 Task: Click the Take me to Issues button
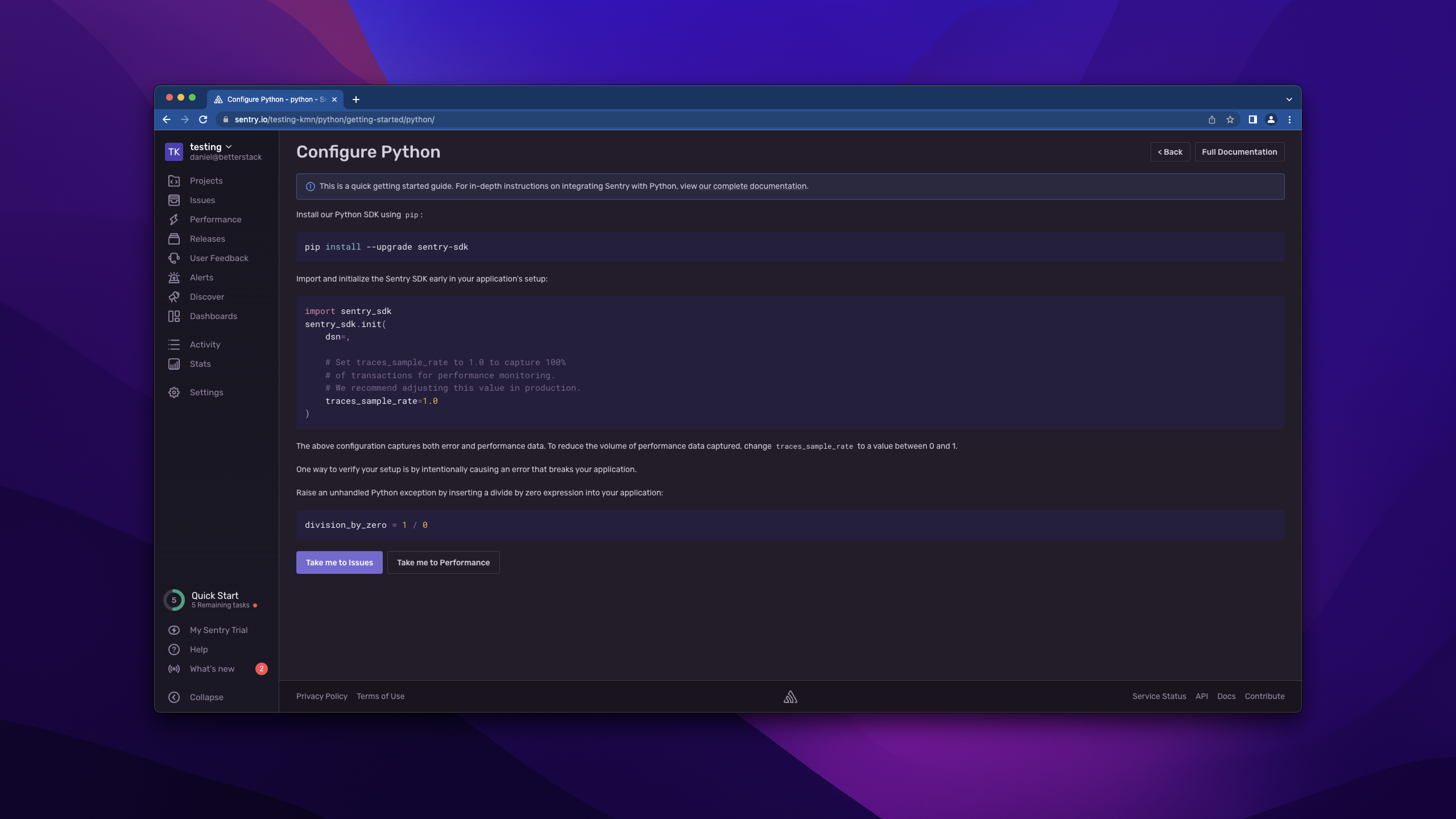(339, 562)
